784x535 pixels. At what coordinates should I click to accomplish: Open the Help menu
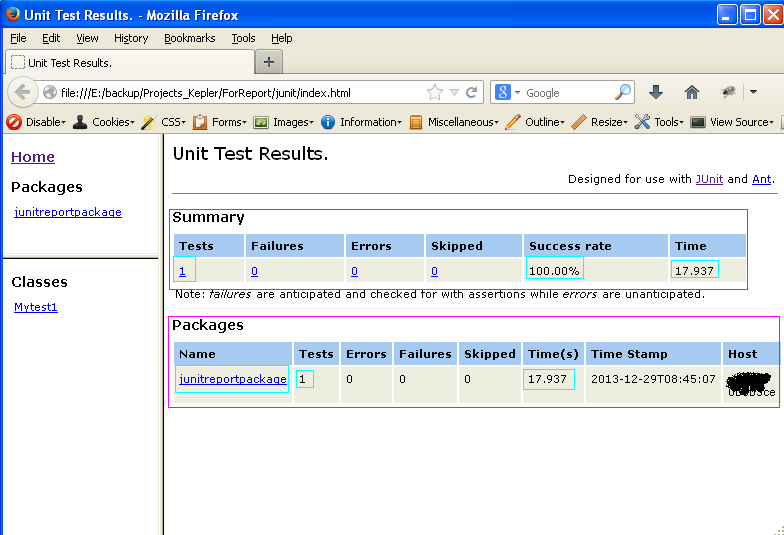click(282, 38)
